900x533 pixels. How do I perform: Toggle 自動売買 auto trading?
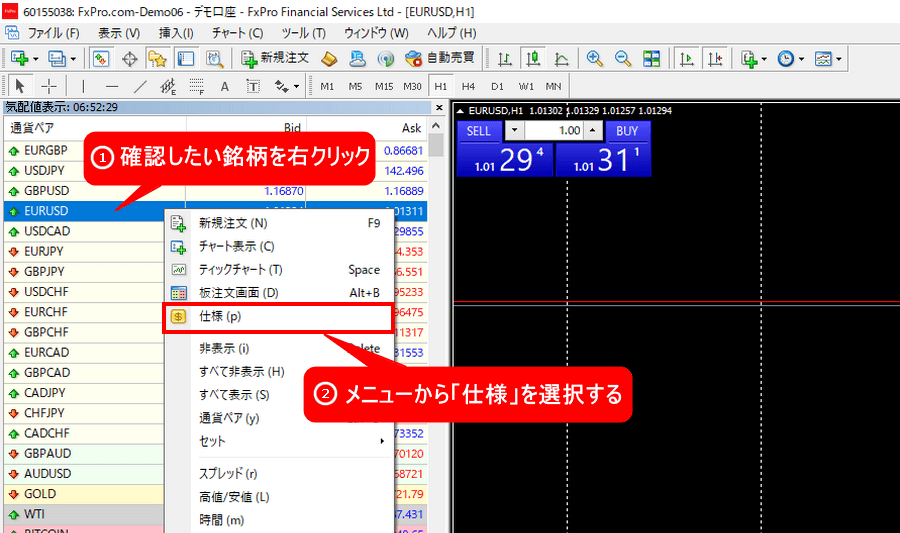click(439, 58)
